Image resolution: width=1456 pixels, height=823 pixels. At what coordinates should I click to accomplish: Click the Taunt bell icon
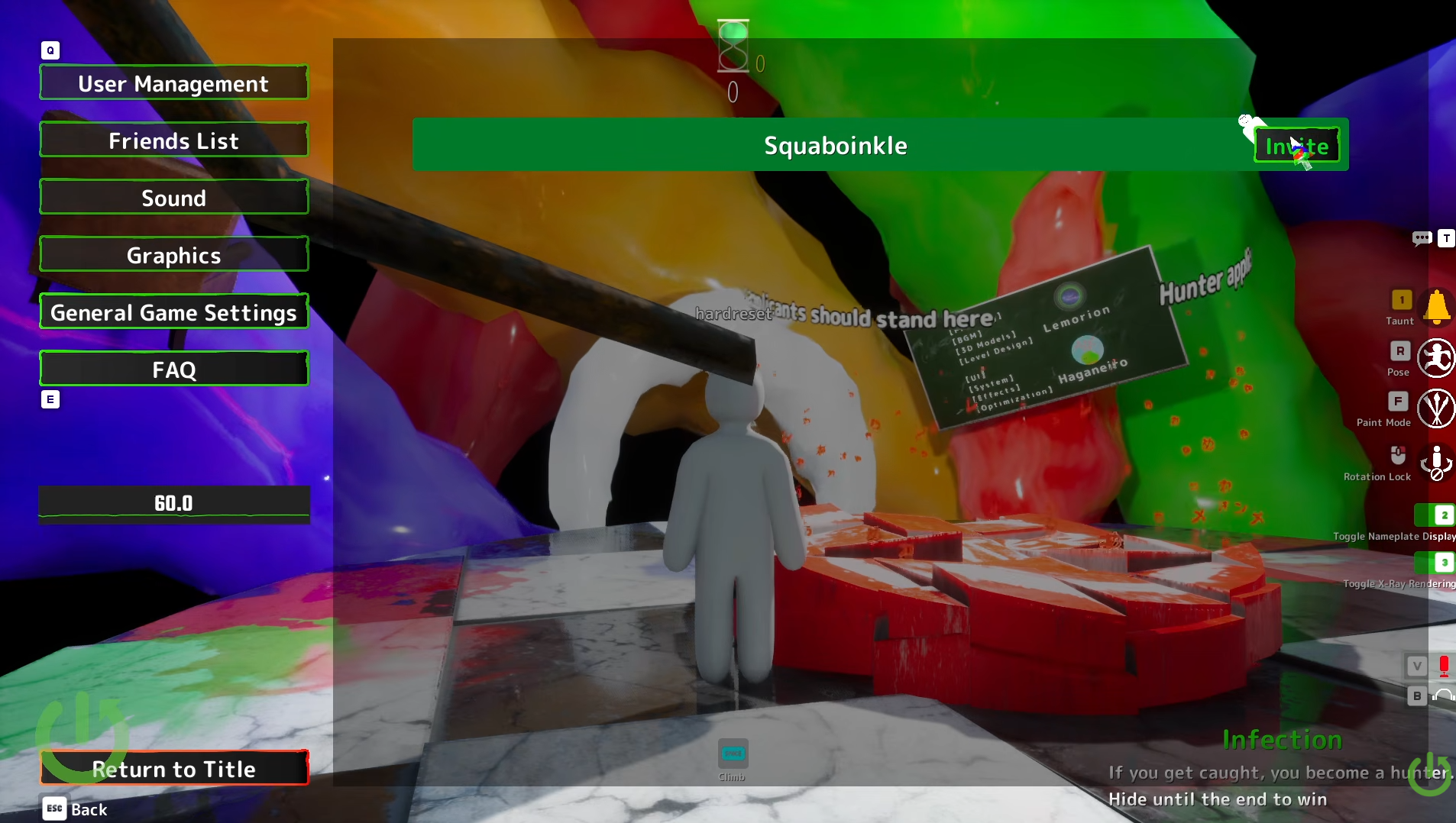1437,307
